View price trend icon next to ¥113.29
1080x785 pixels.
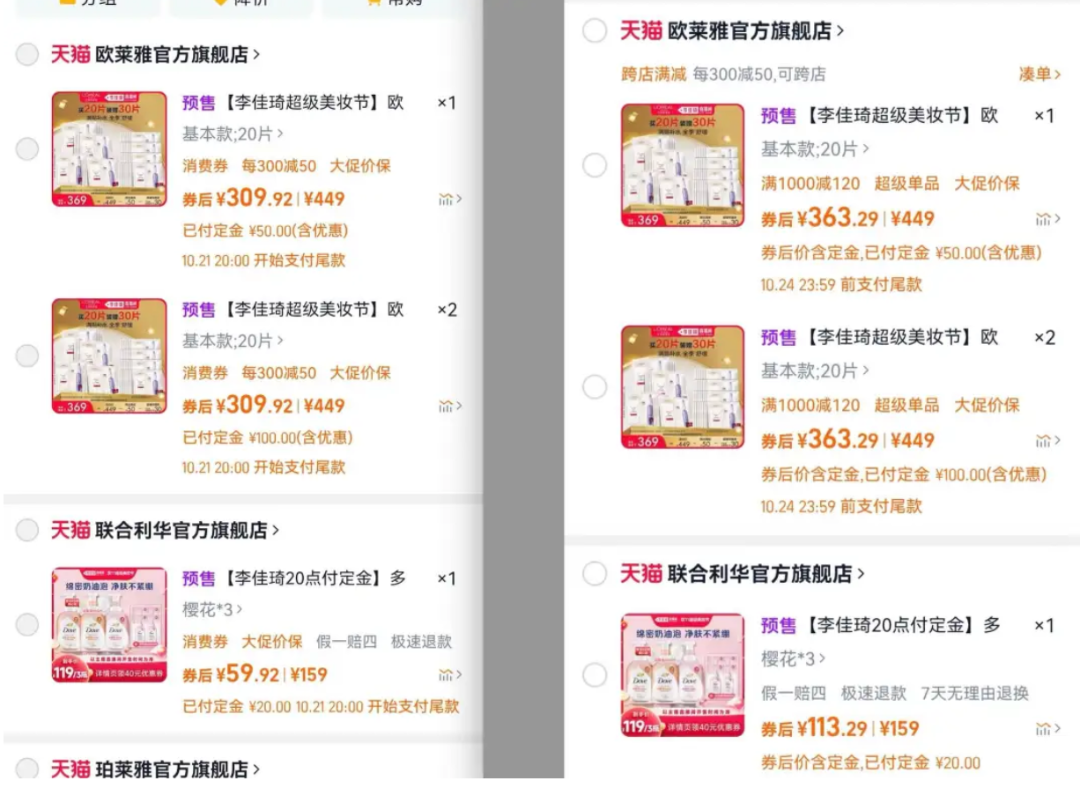point(1048,729)
